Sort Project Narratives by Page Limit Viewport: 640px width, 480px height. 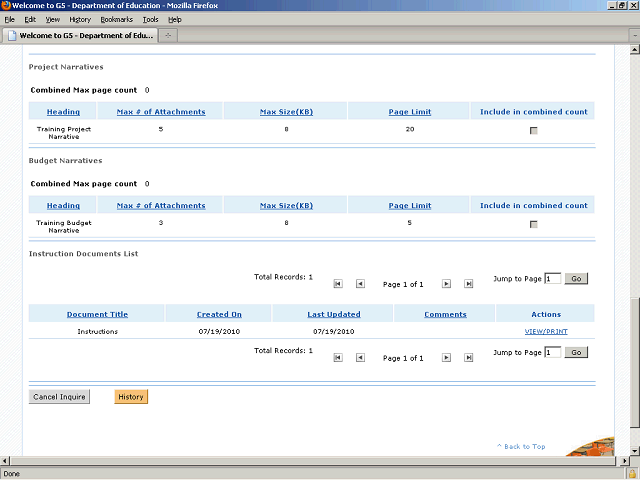pos(410,112)
